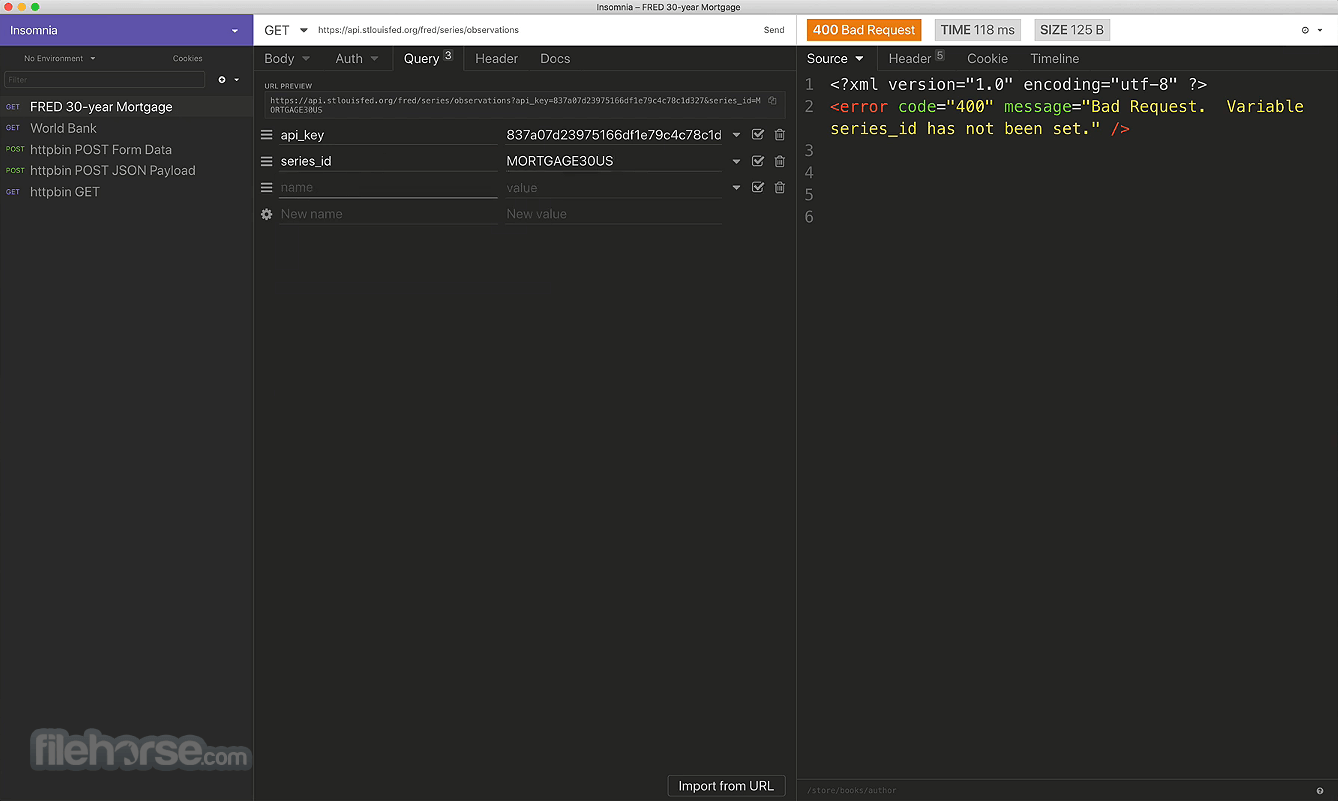Click the 400 Bad Request status tag
The height and width of the screenshot is (801, 1338).
coord(864,30)
